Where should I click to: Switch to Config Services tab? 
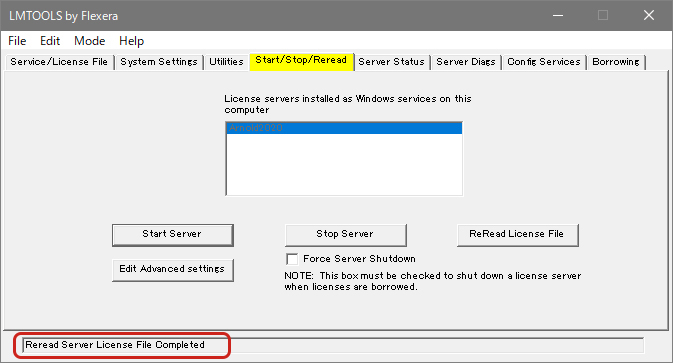click(544, 62)
